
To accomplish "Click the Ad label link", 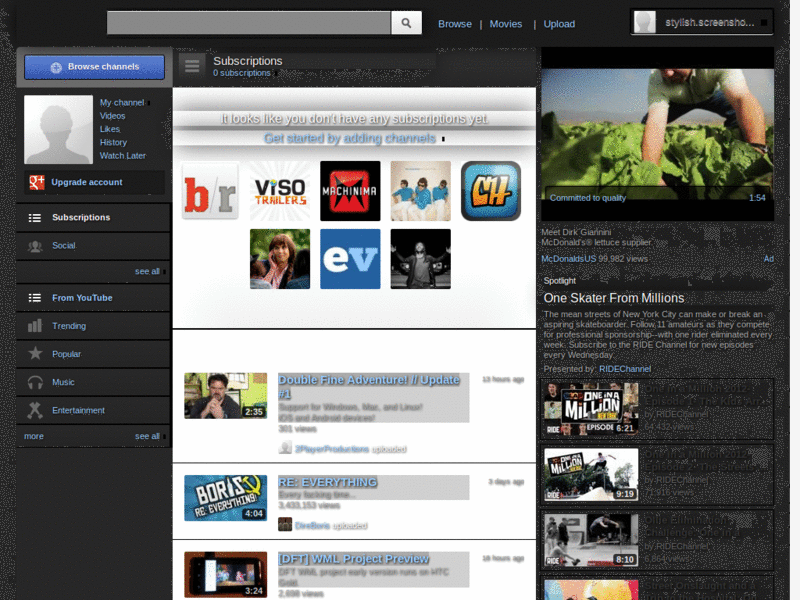I will tap(768, 259).
